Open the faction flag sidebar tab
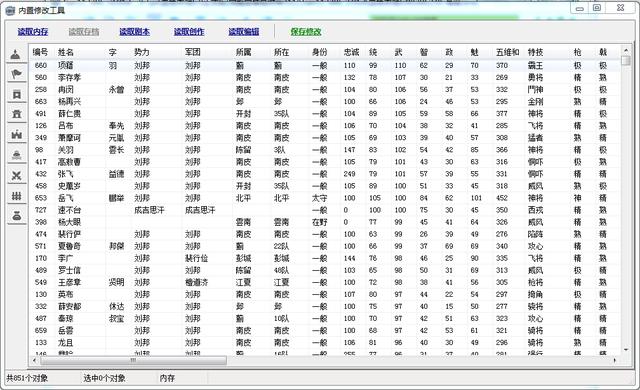Screen dimensions: 640x390 (16, 74)
